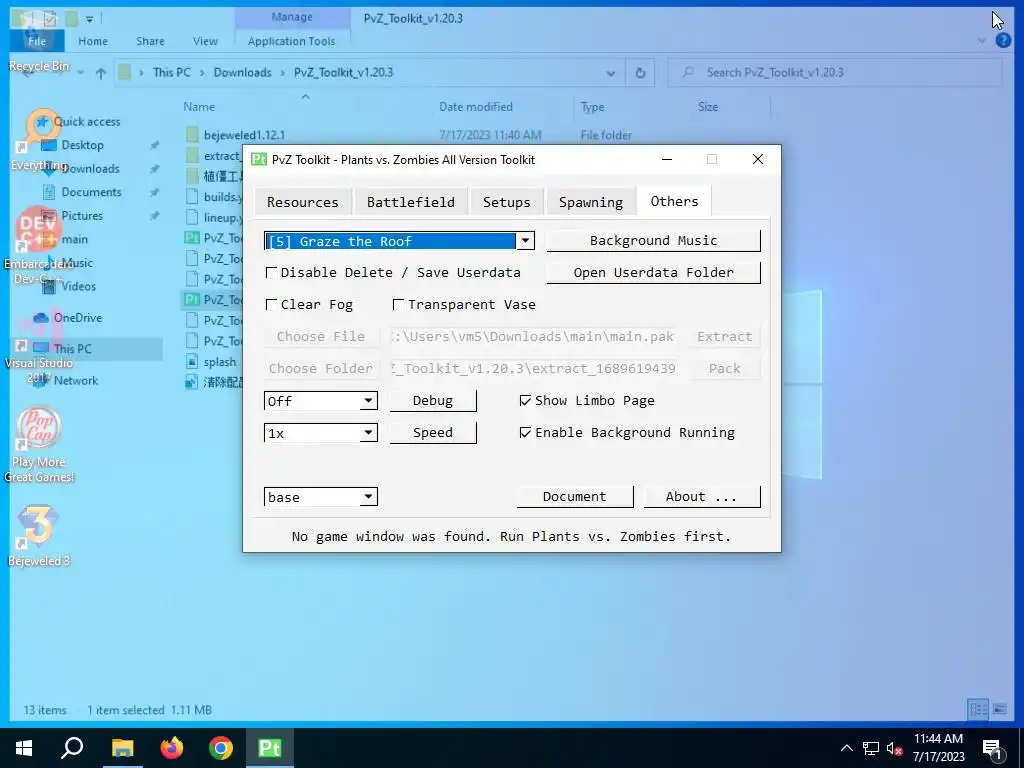Viewport: 1024px width, 768px height.
Task: Open the Resources tab in PvZ Toolkit
Action: coord(302,202)
